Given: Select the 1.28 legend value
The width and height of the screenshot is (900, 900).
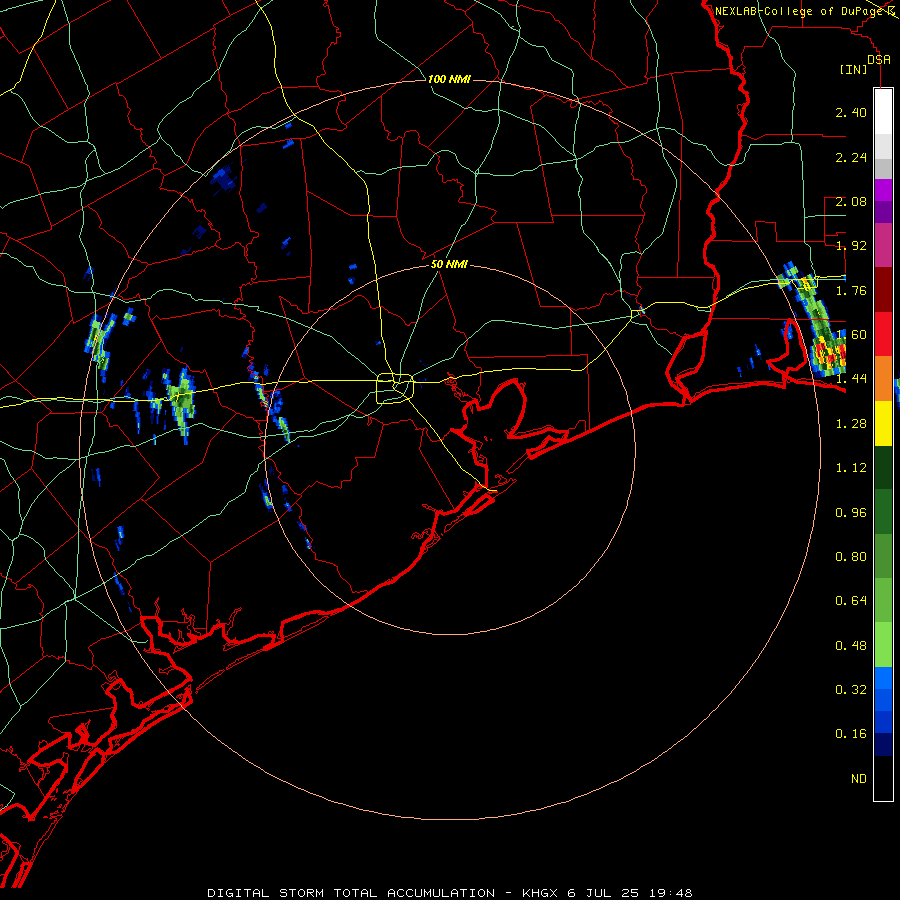Looking at the screenshot, I should 851,424.
